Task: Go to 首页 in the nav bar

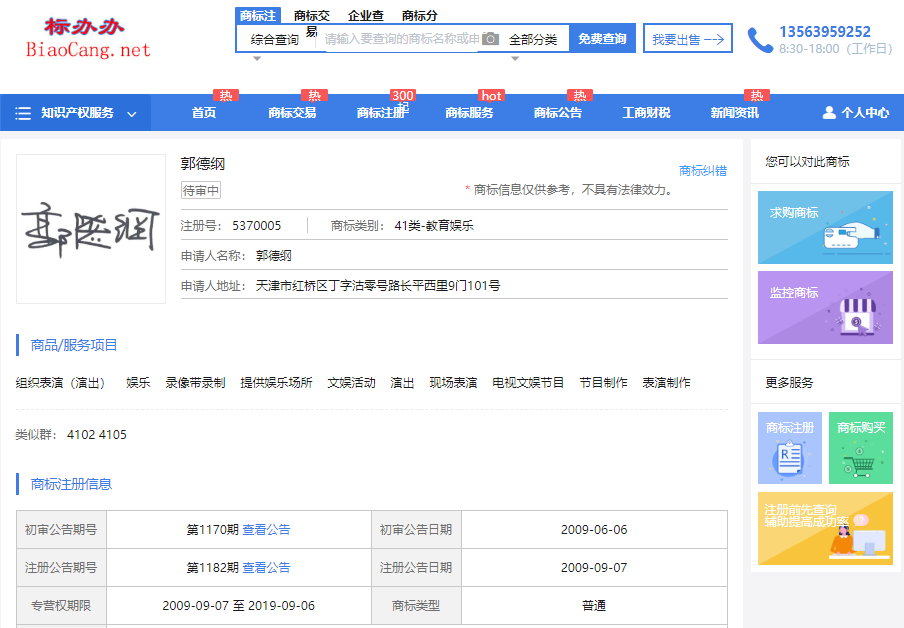Action: (204, 112)
